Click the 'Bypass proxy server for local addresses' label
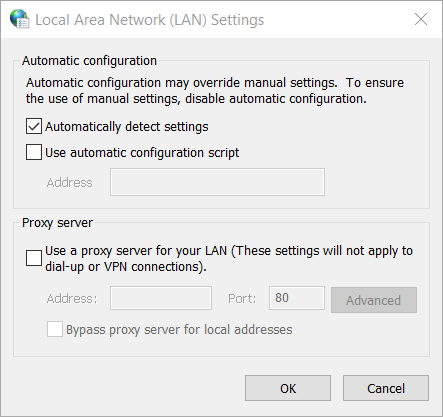 coord(179,330)
